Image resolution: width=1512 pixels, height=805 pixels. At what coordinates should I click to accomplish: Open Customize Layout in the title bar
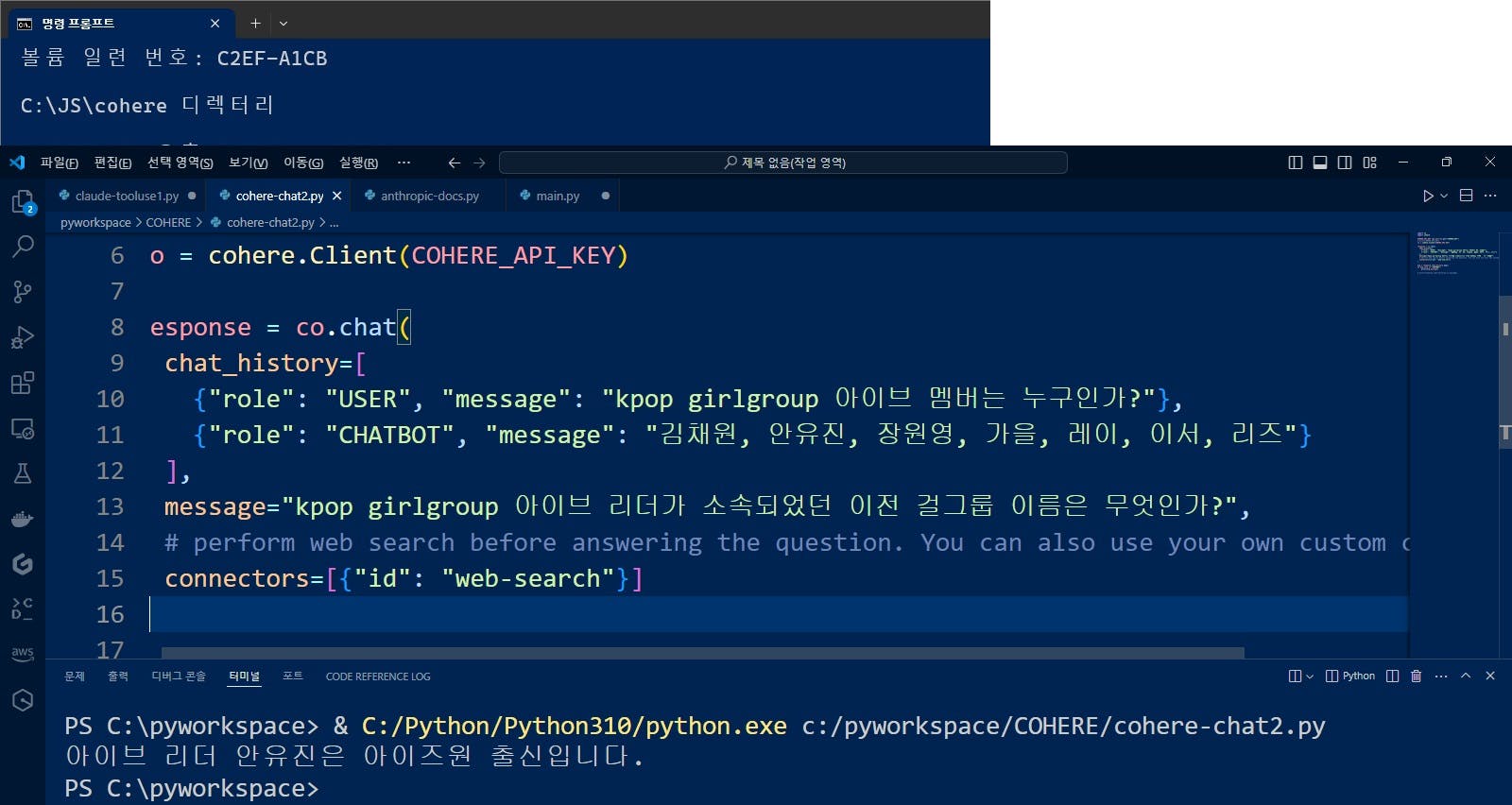coord(1370,163)
